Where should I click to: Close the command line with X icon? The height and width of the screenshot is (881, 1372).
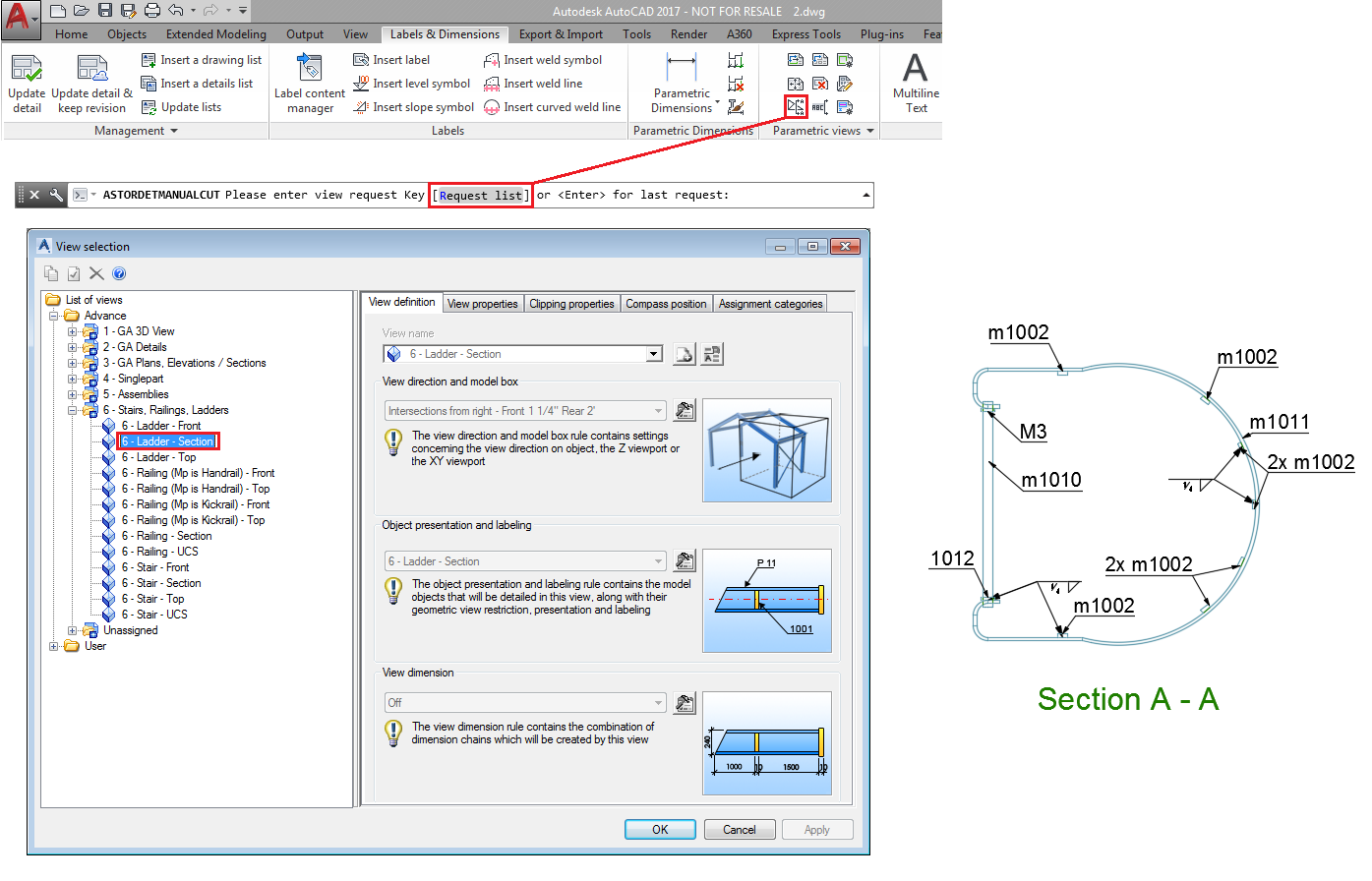click(x=34, y=195)
